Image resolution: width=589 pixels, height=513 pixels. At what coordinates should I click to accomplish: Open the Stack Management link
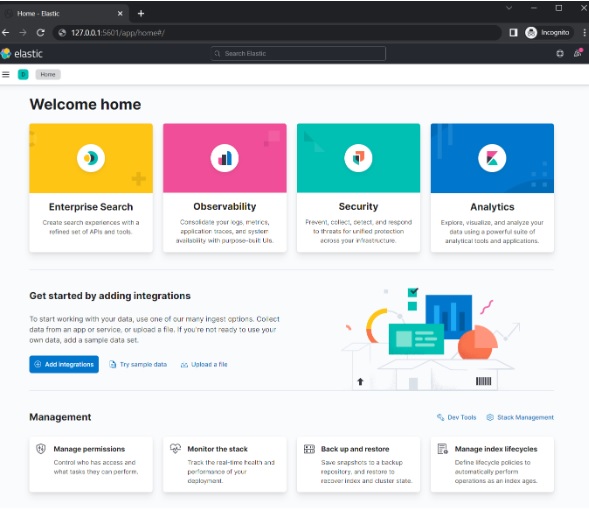[x=520, y=417]
